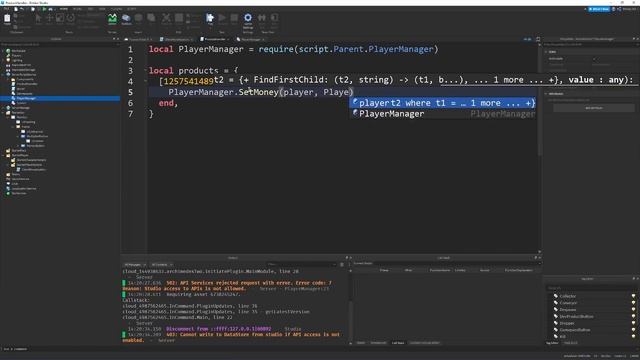Select the Teams service in Explorer
Screen dimensions: 640x360
16,174
